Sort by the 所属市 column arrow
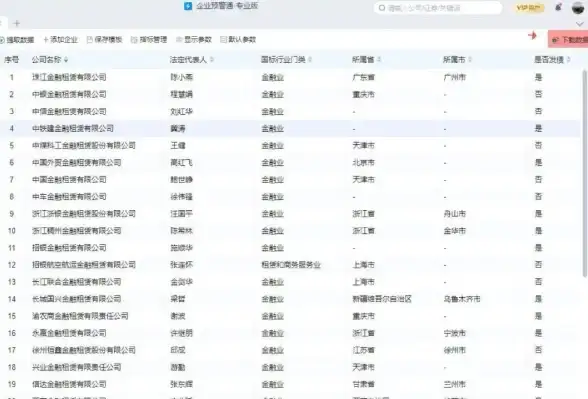Screen dimensions: 588x399 pyautogui.click(x=470, y=60)
